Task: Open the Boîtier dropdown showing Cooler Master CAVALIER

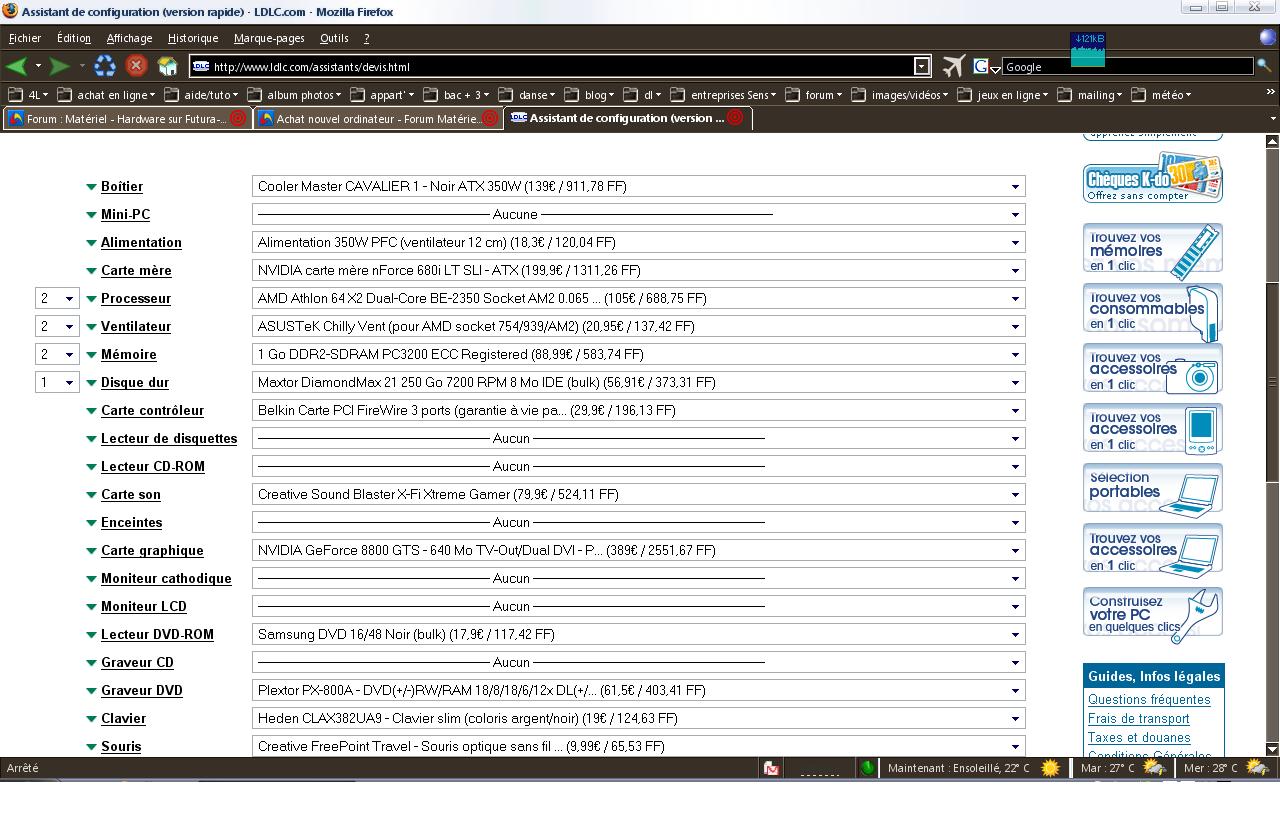Action: pos(638,186)
